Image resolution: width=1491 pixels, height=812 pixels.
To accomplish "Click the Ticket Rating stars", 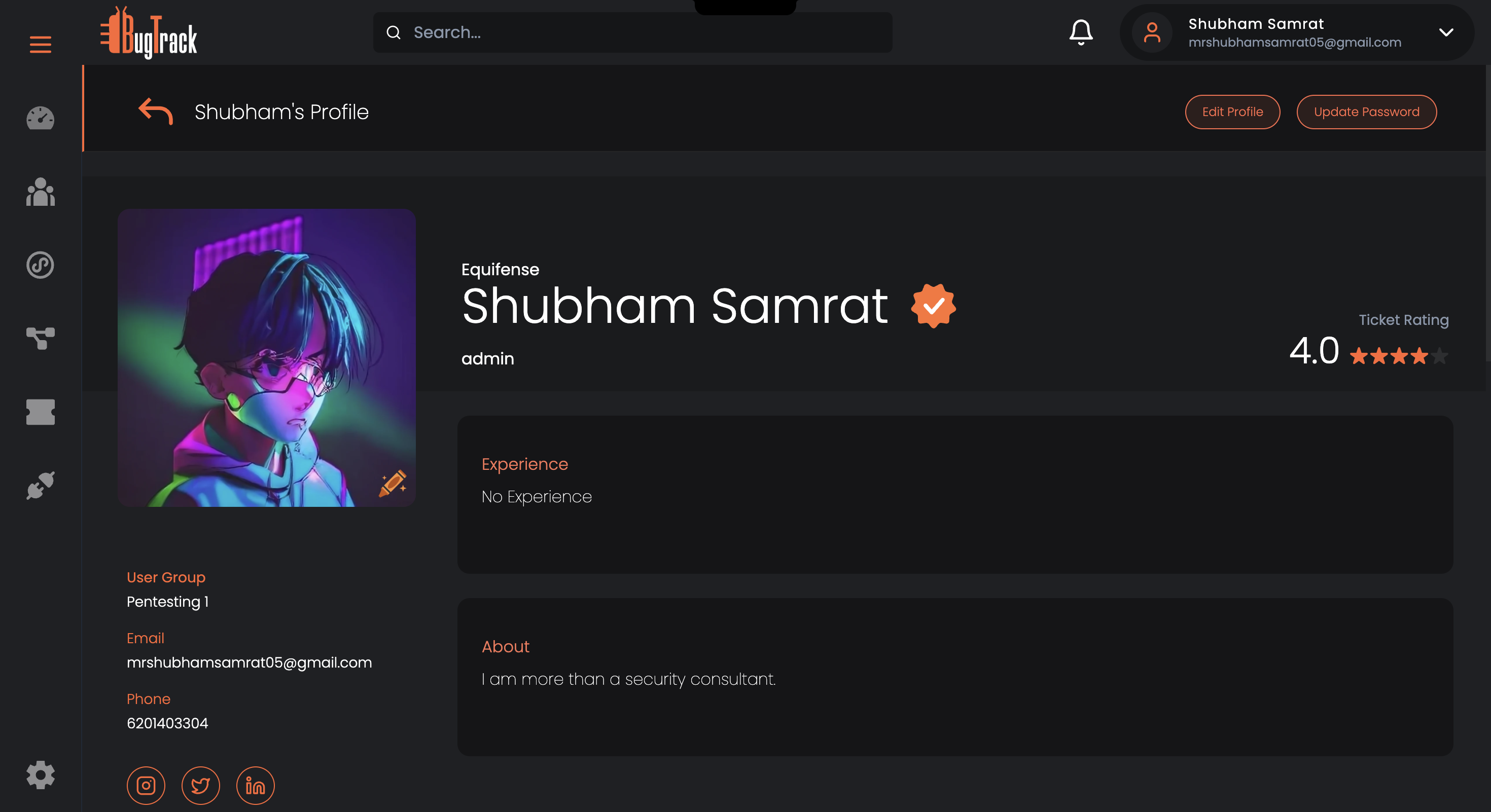I will [1398, 355].
